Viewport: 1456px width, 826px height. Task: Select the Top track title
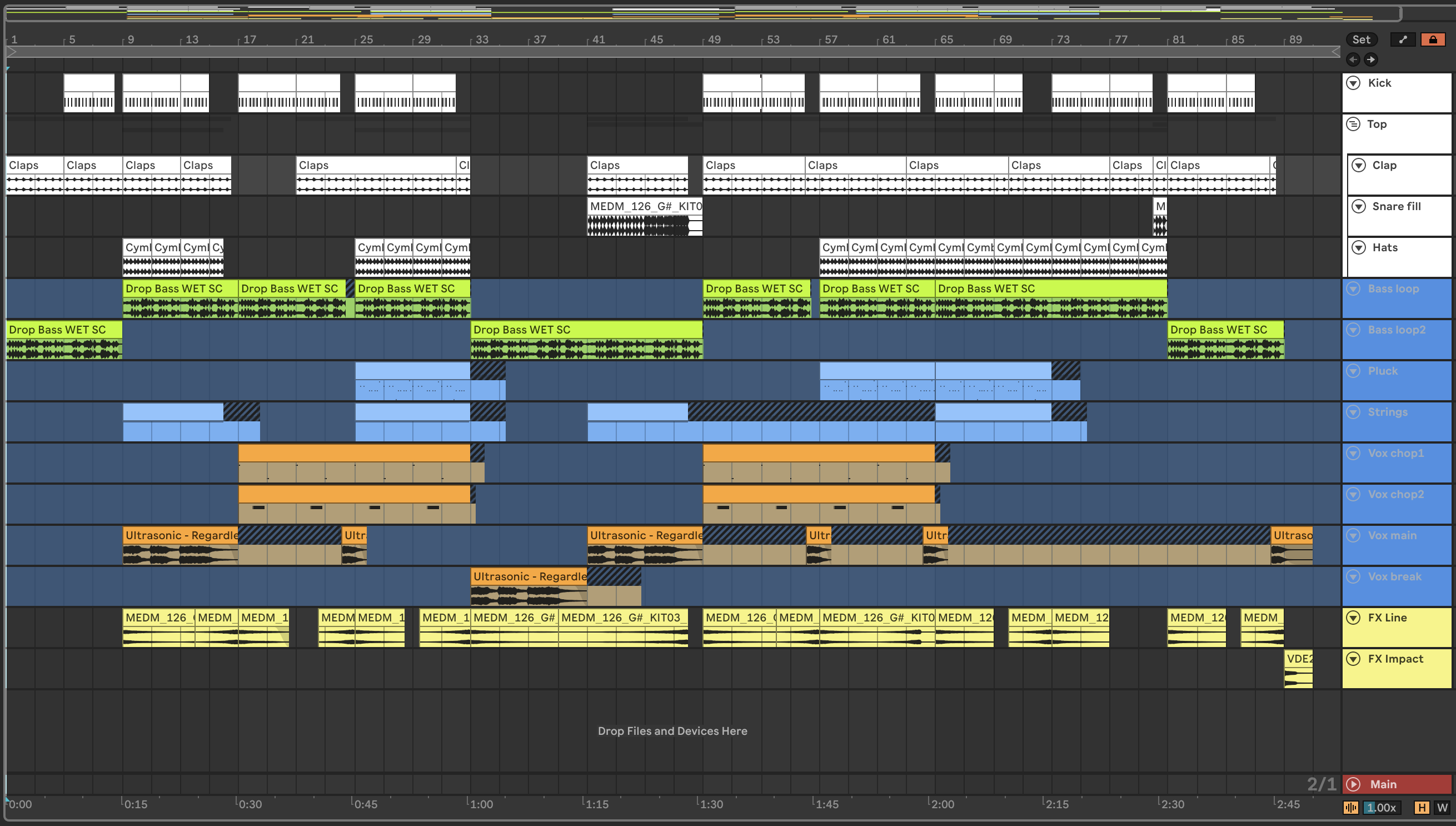(x=1377, y=125)
